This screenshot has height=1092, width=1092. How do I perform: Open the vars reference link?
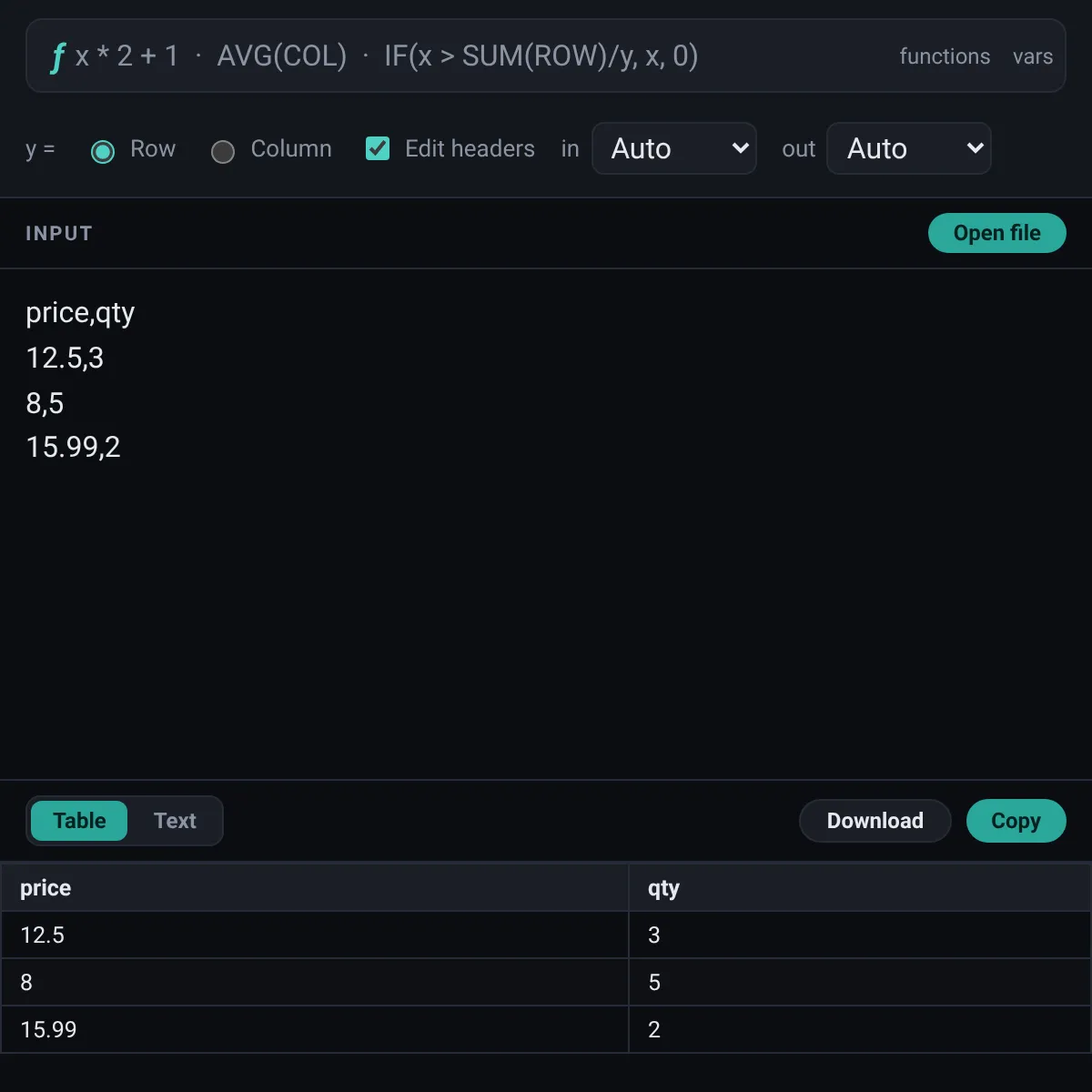[1033, 56]
